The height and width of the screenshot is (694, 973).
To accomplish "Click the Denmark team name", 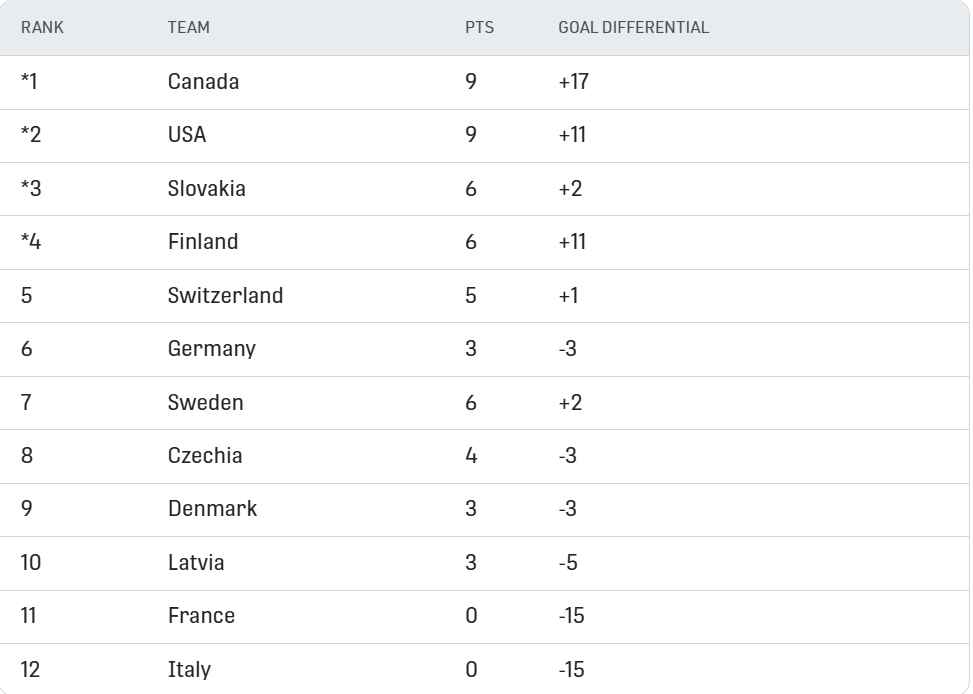I will pos(212,509).
